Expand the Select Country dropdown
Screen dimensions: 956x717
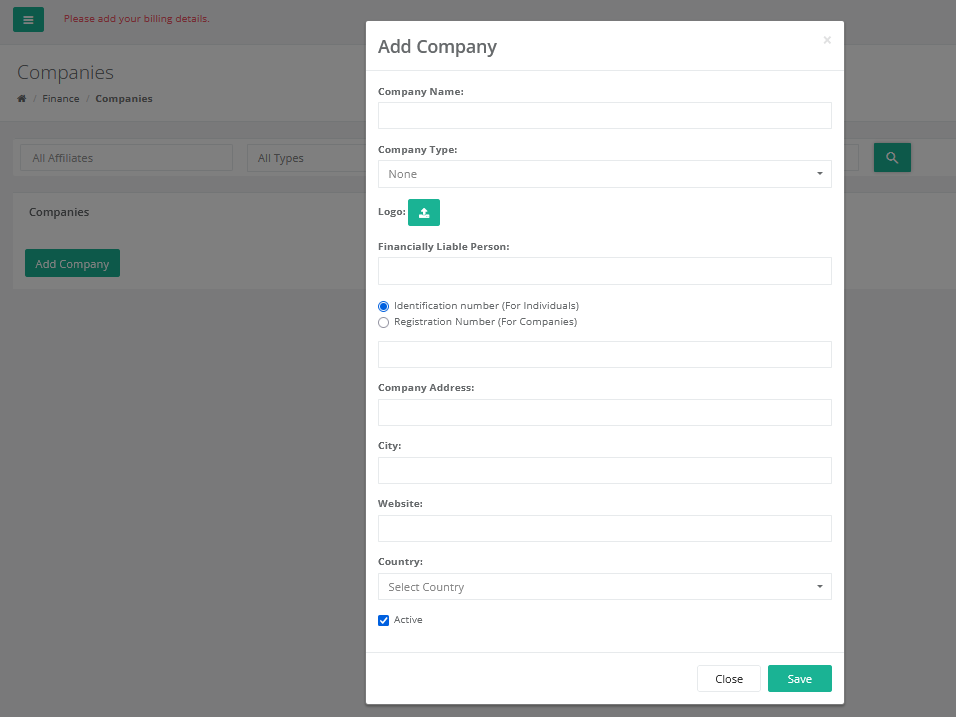coord(605,587)
